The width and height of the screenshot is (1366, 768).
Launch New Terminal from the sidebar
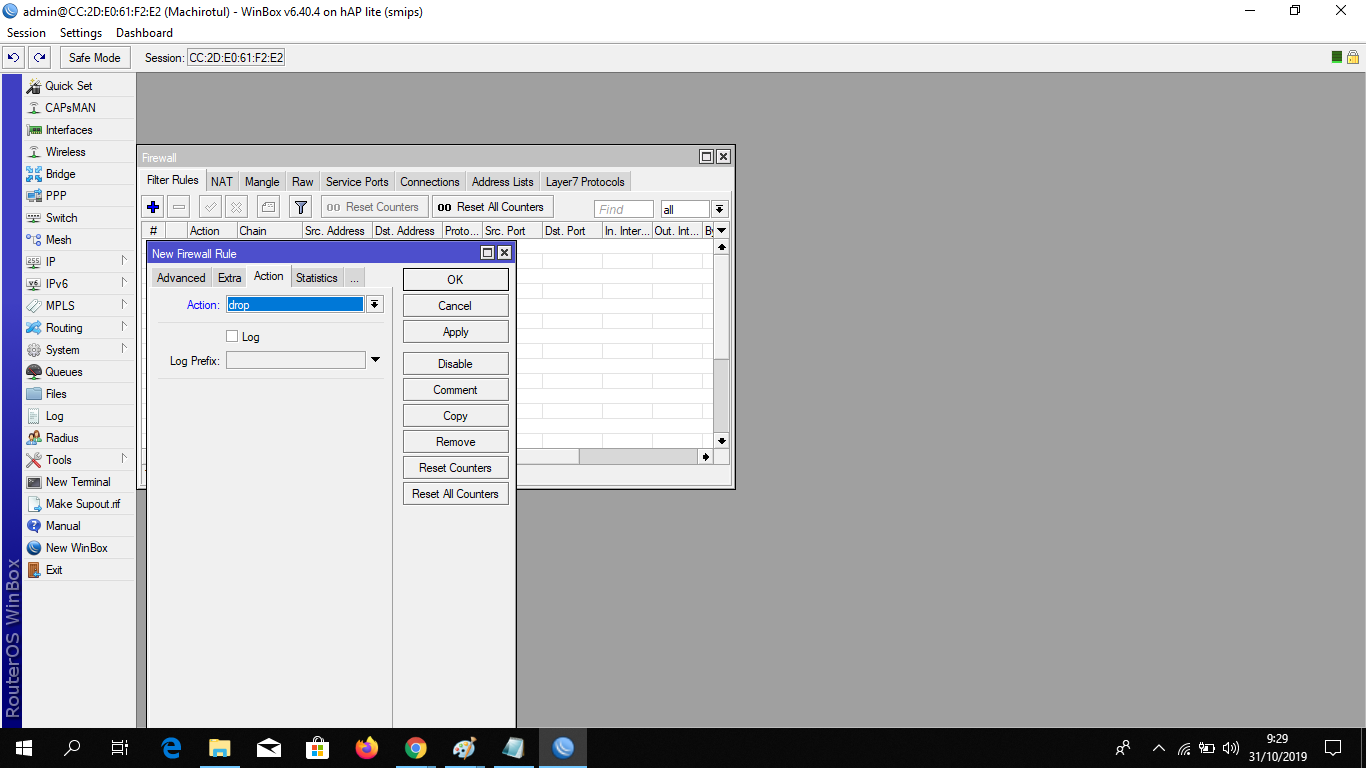79,482
